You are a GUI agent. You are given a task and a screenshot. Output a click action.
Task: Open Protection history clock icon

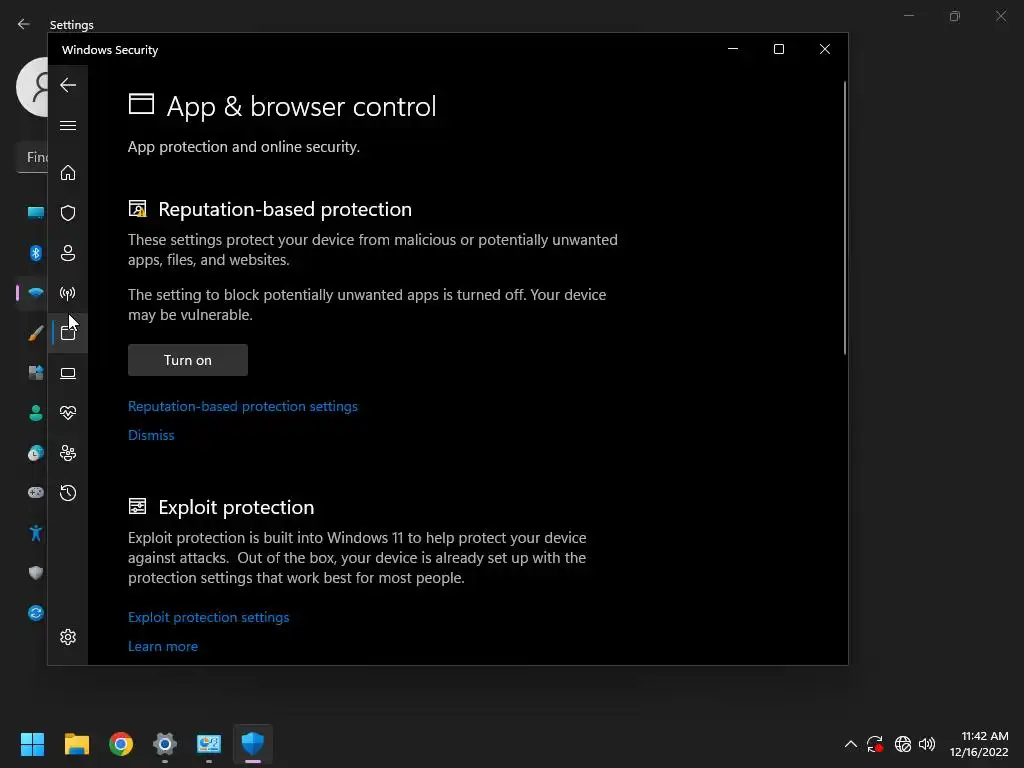68,493
